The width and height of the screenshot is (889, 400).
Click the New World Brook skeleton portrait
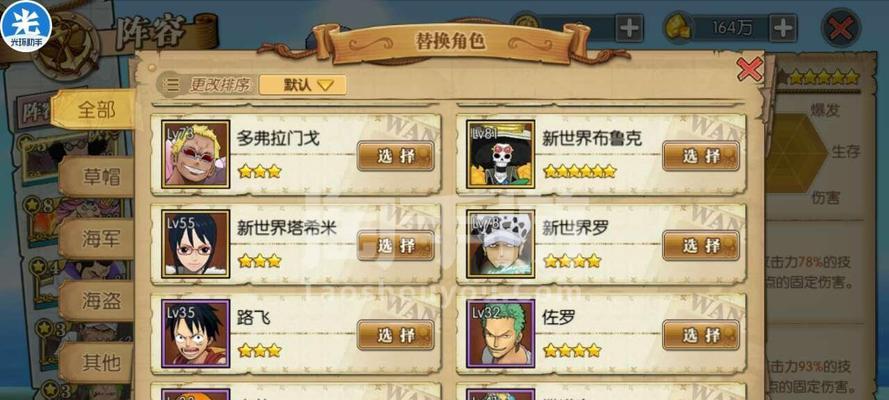click(x=501, y=154)
